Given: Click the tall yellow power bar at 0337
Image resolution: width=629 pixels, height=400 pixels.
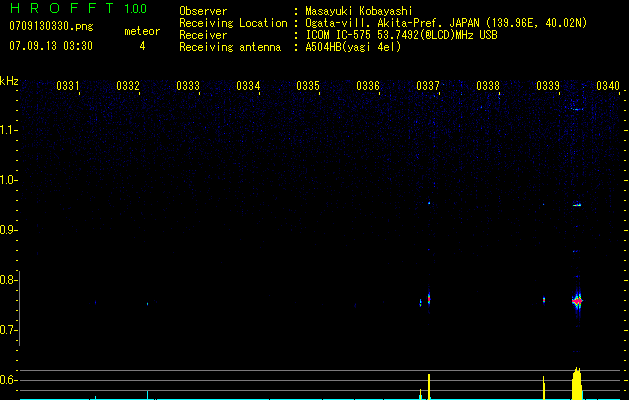Looking at the screenshot, I should [x=429, y=386].
